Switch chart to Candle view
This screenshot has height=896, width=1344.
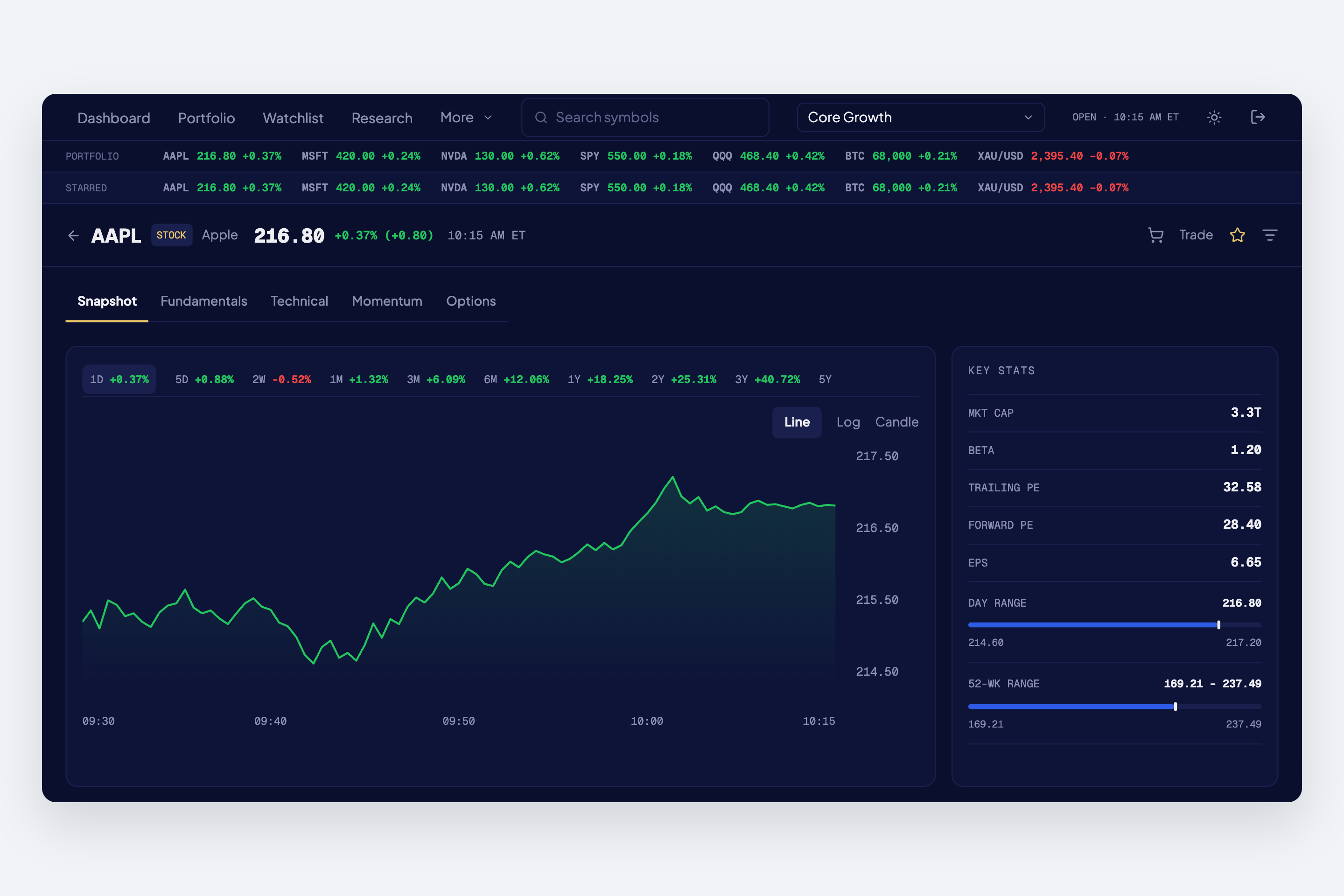click(896, 422)
